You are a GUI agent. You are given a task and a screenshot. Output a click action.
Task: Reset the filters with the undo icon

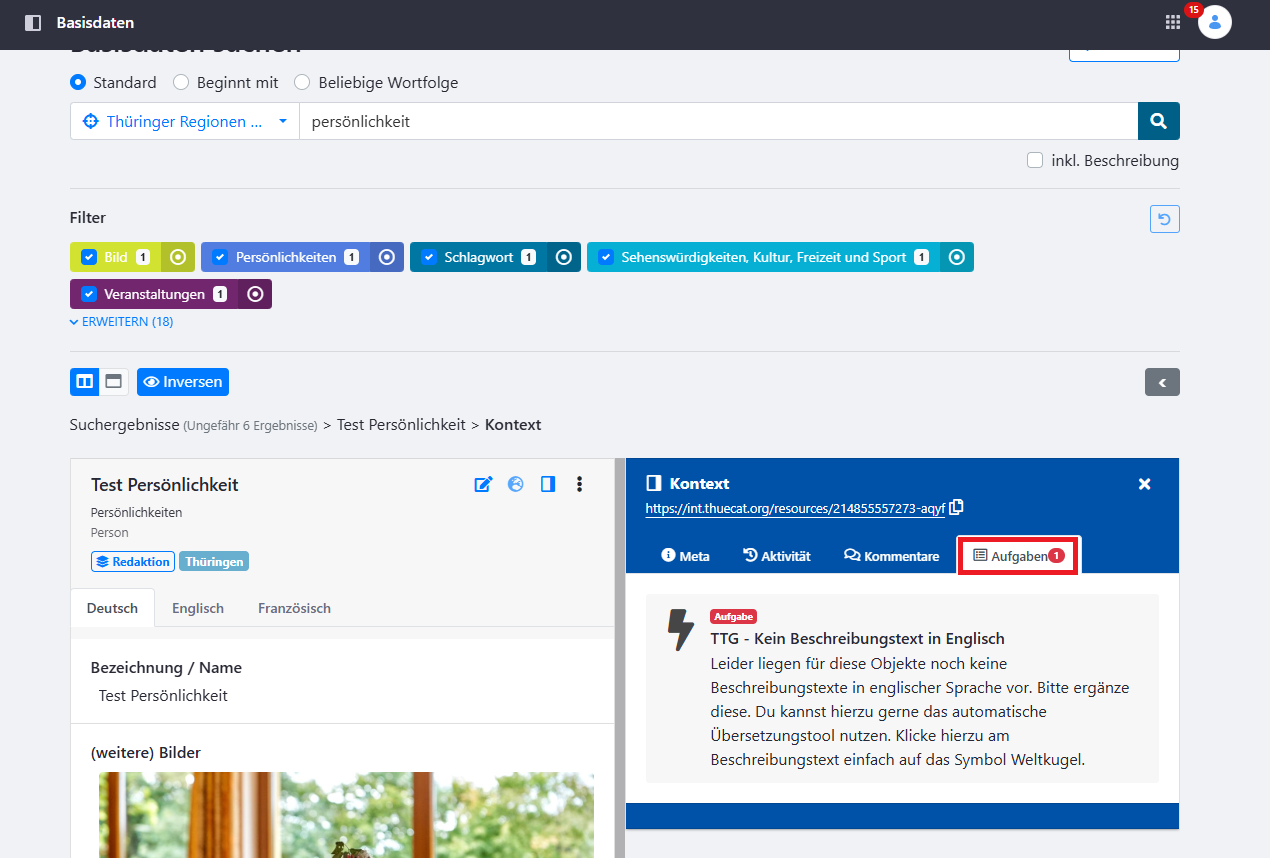pyautogui.click(x=1165, y=219)
